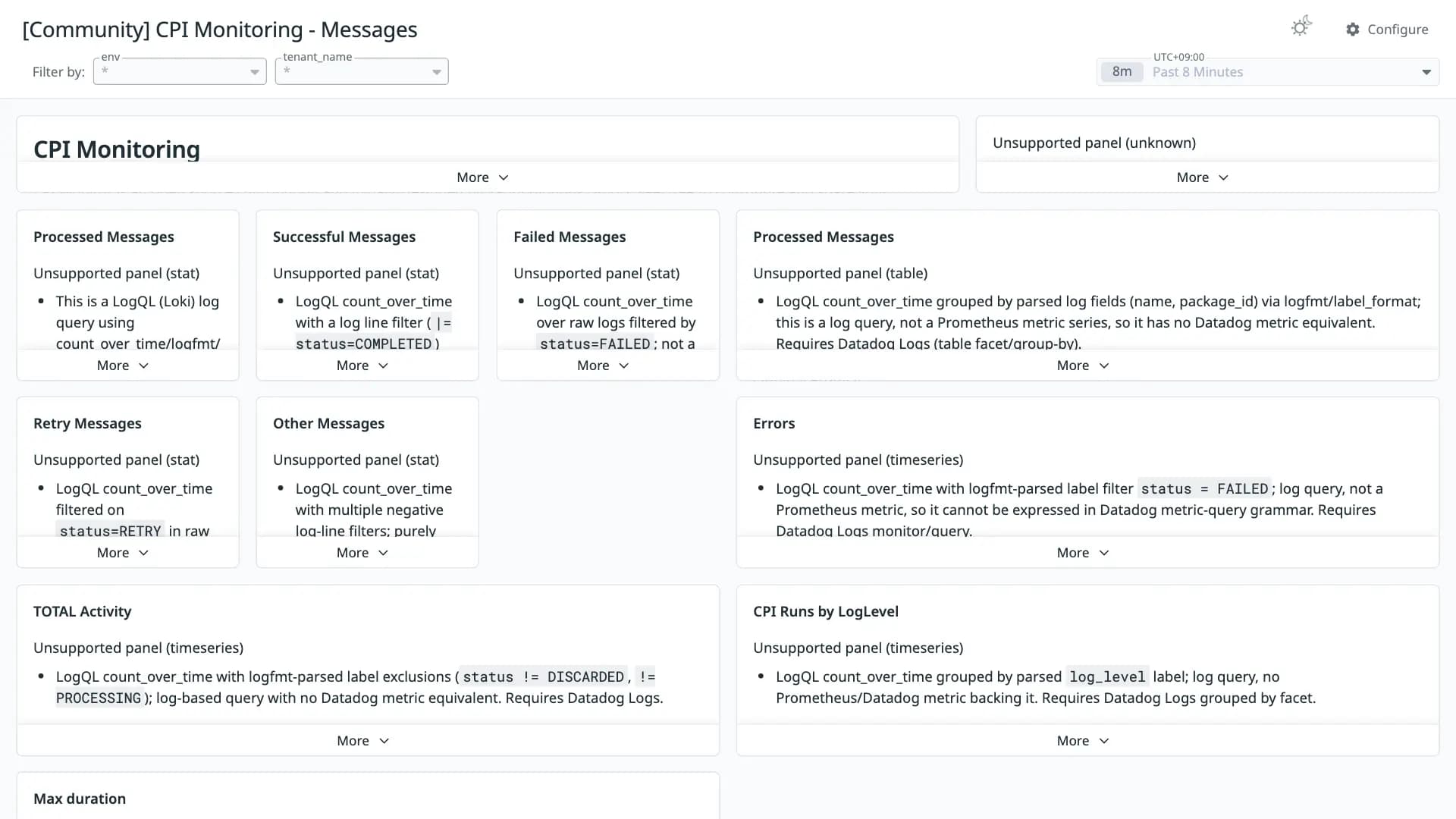Click the UTC+09:00 timezone label
This screenshot has width=1456, height=819.
click(1178, 57)
